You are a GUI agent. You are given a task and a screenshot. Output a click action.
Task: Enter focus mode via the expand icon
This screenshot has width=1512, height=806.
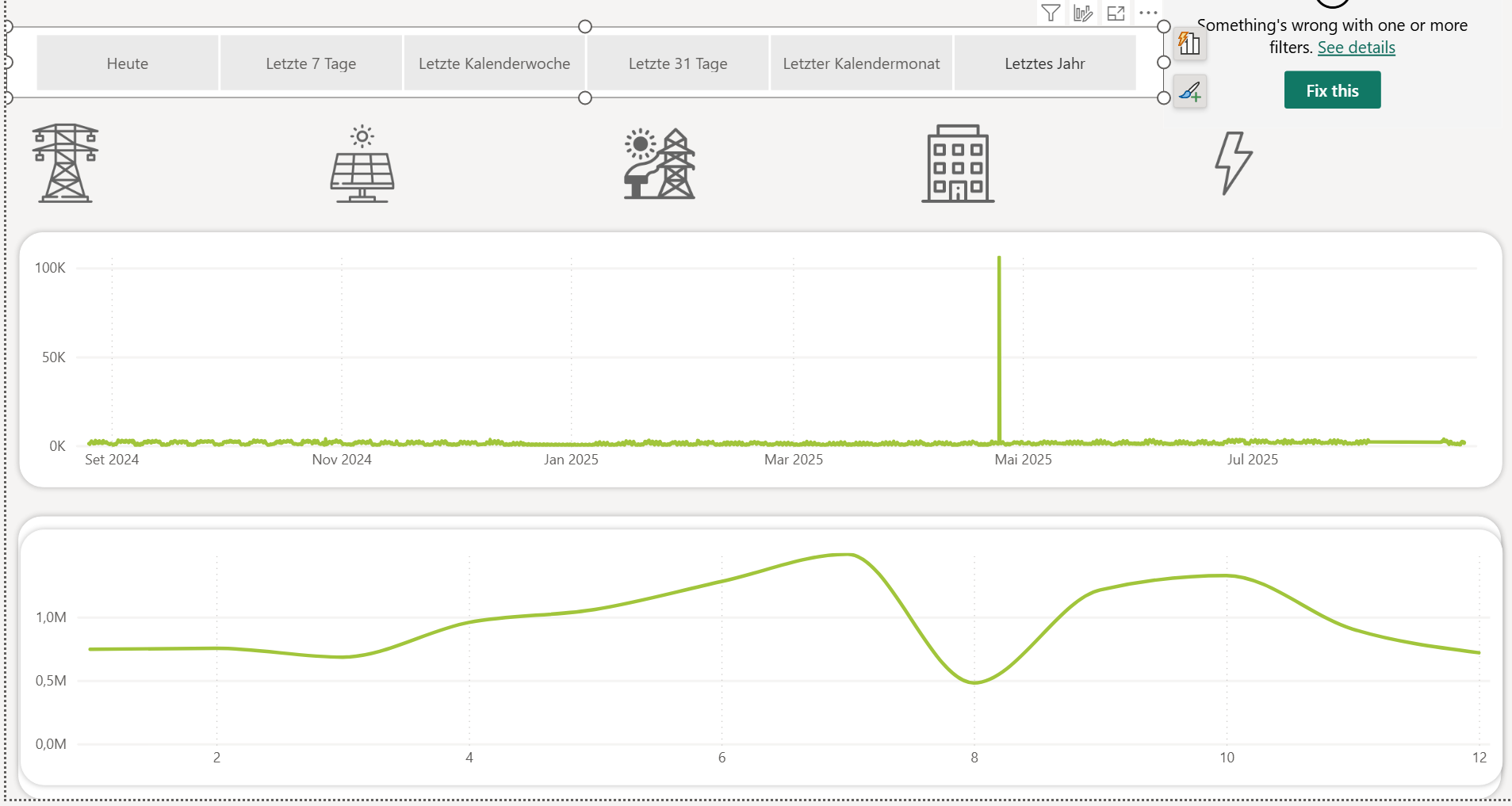[1116, 13]
